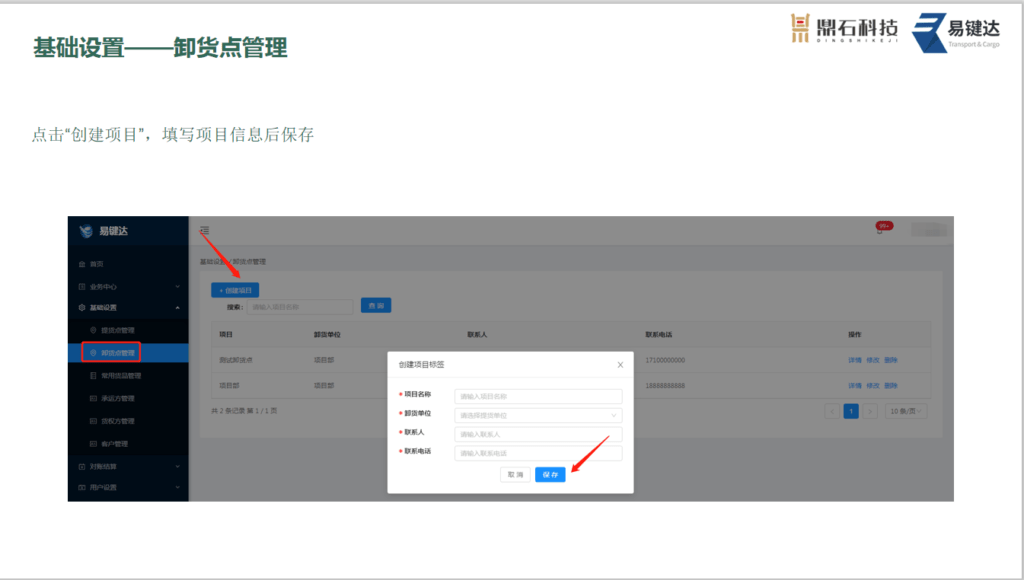1024x580 pixels.
Task: Go to the next page arrow
Action: coord(870,411)
